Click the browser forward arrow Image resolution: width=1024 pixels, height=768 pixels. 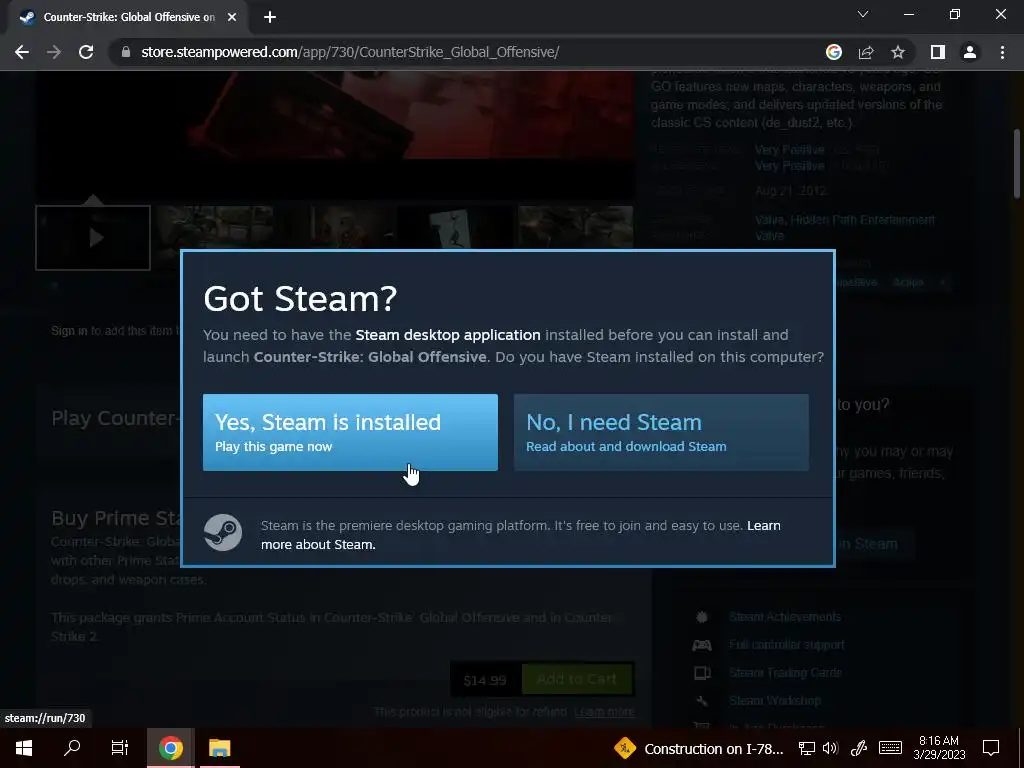[54, 52]
